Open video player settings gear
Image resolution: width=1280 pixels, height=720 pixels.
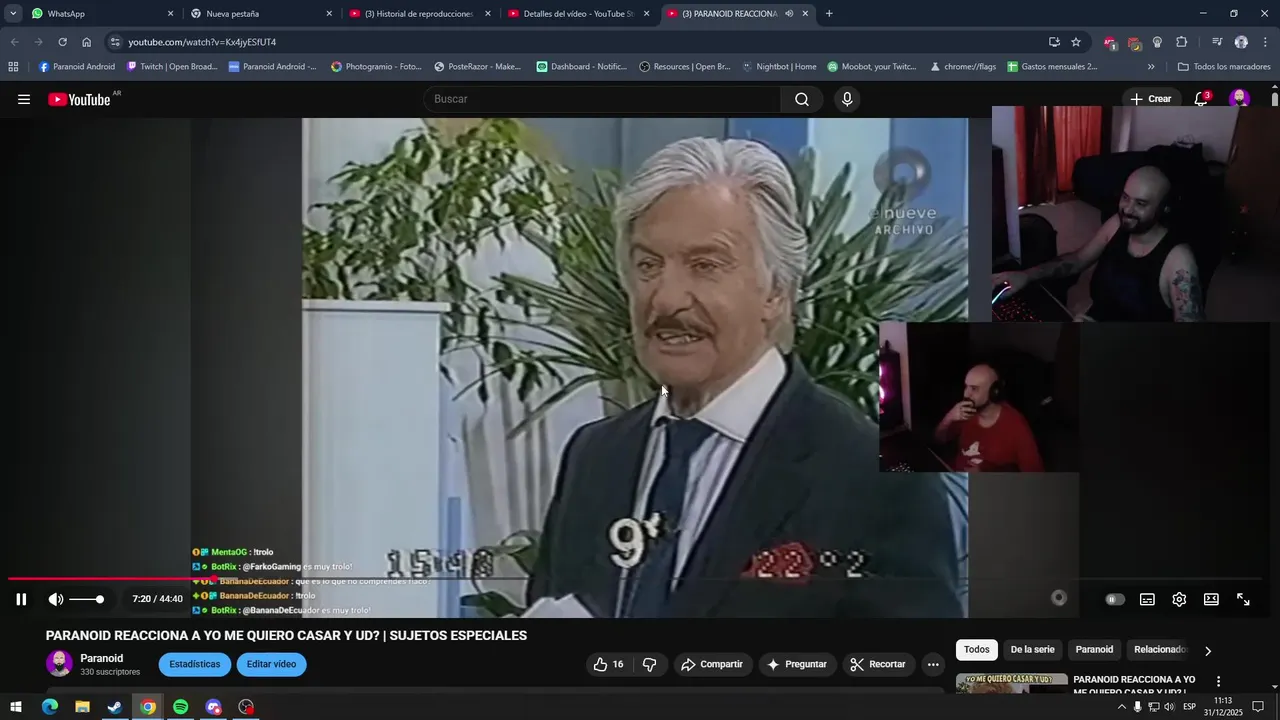tap(1179, 599)
